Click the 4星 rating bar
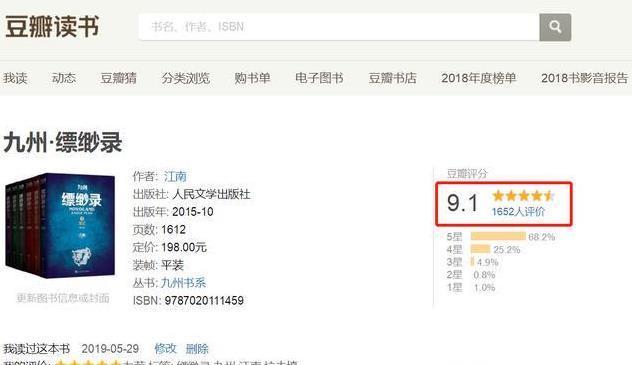Image resolution: width=632 pixels, height=365 pixels. pos(480,249)
